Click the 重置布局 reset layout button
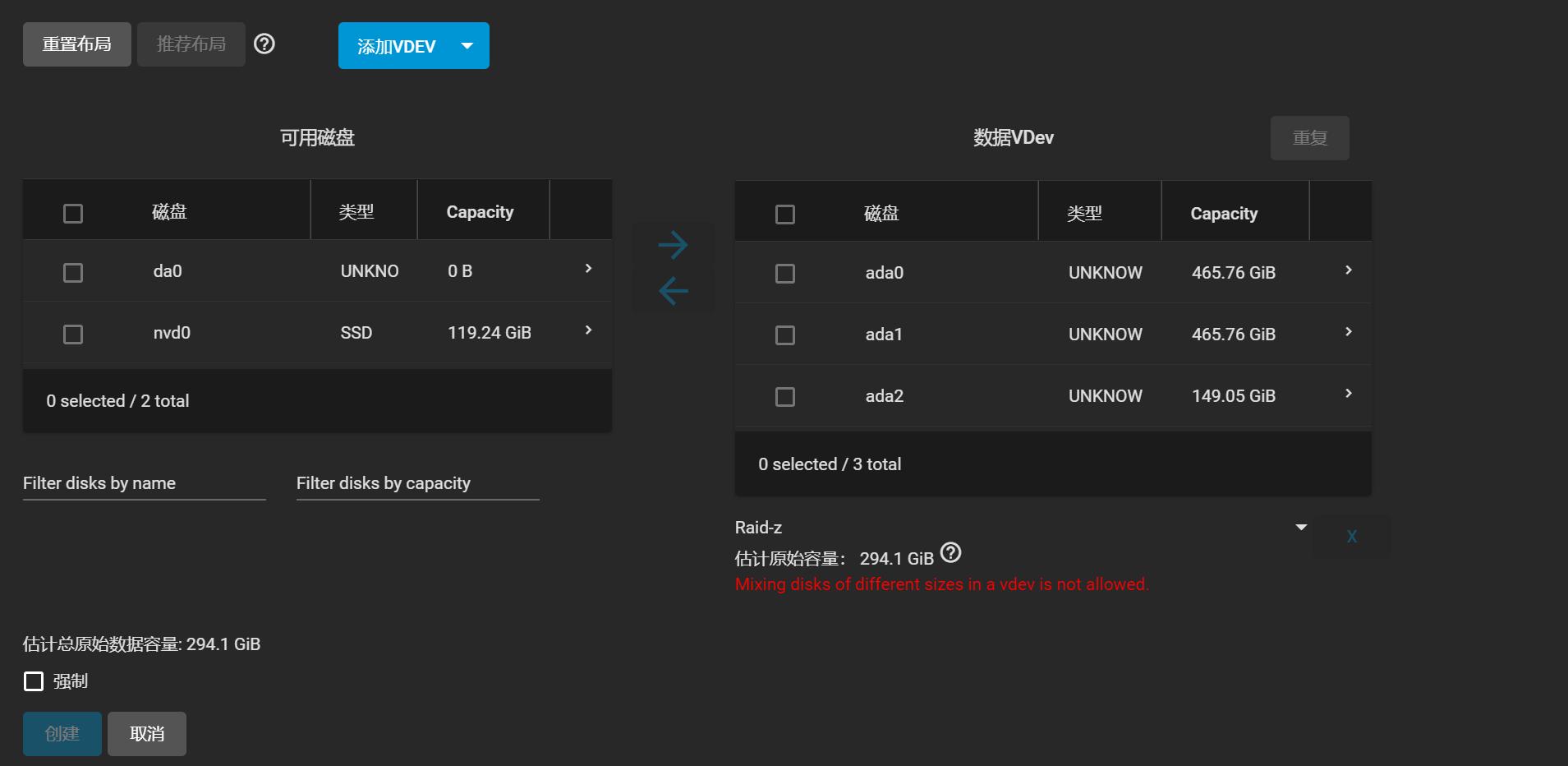 click(77, 44)
